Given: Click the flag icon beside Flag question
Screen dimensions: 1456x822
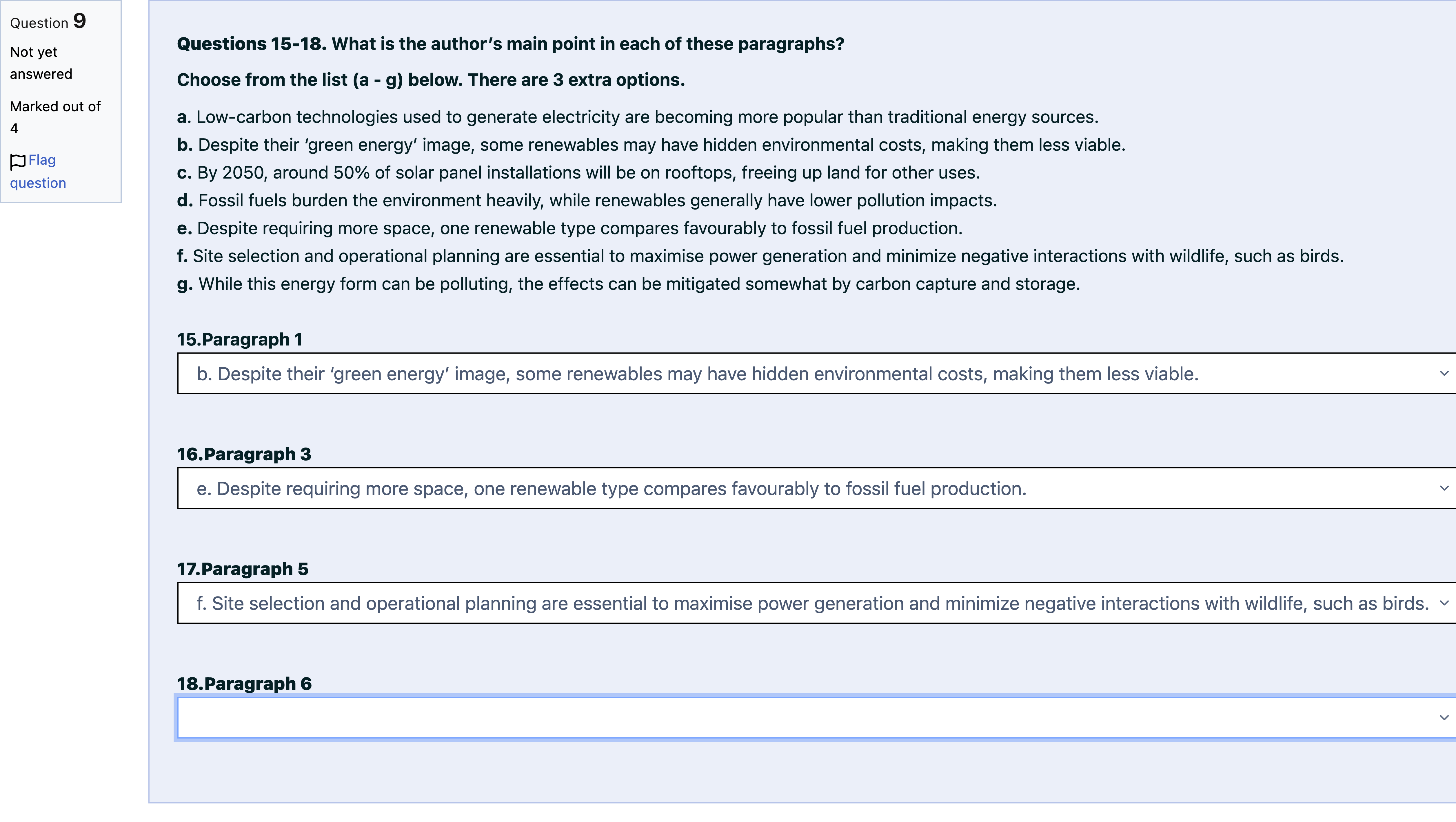Looking at the screenshot, I should pyautogui.click(x=17, y=162).
